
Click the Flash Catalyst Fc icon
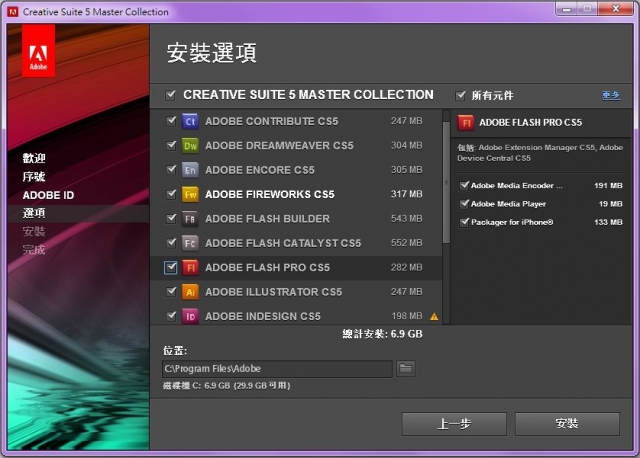(x=190, y=243)
